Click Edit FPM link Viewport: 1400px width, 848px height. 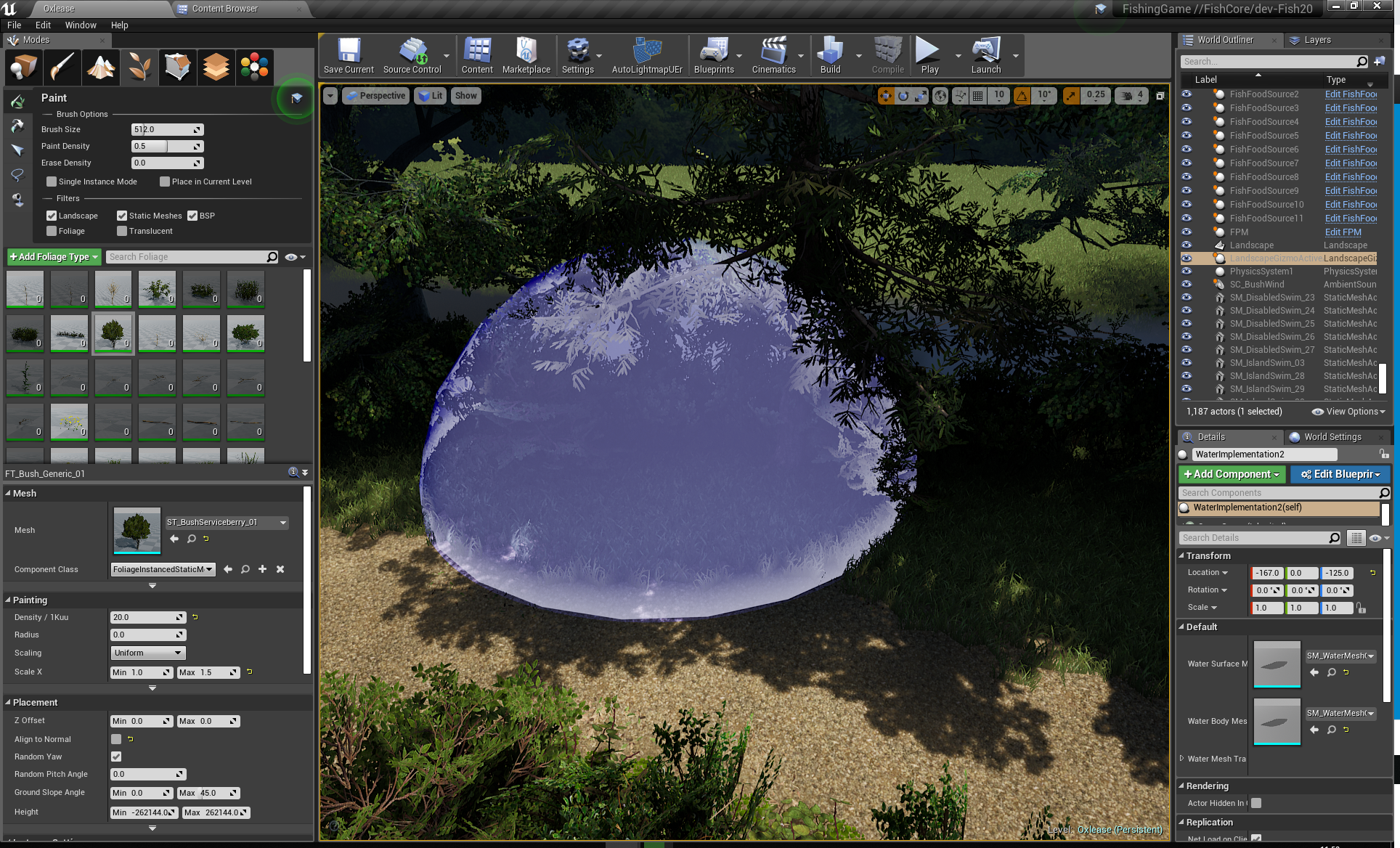point(1343,232)
